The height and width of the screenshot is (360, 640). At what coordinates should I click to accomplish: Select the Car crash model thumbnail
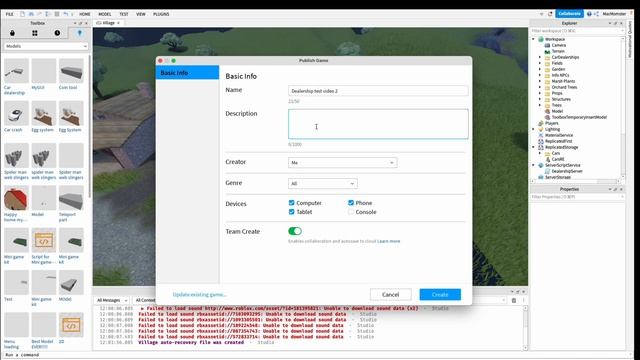pyautogui.click(x=16, y=113)
